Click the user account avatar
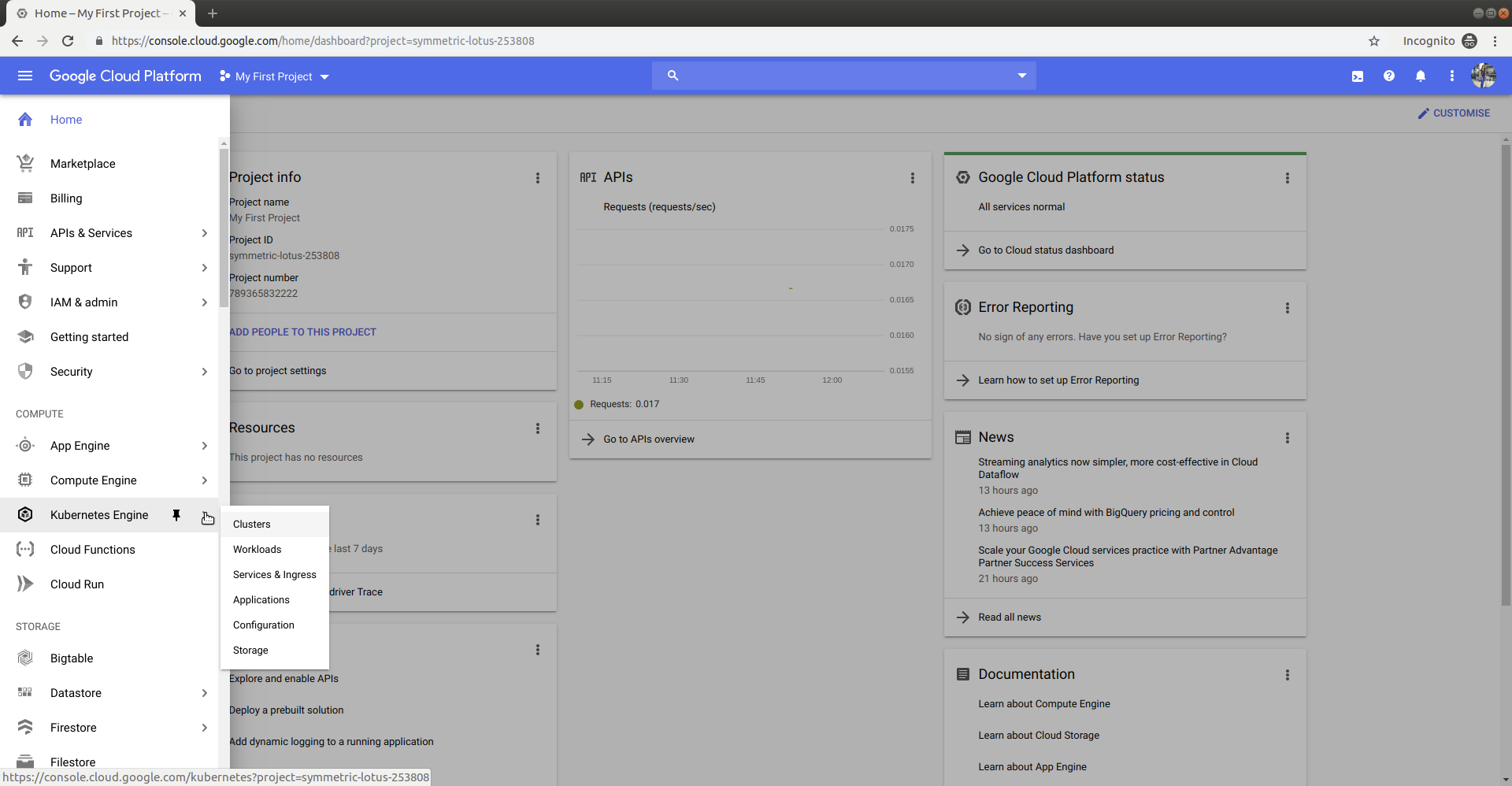This screenshot has height=786, width=1512. (1484, 76)
